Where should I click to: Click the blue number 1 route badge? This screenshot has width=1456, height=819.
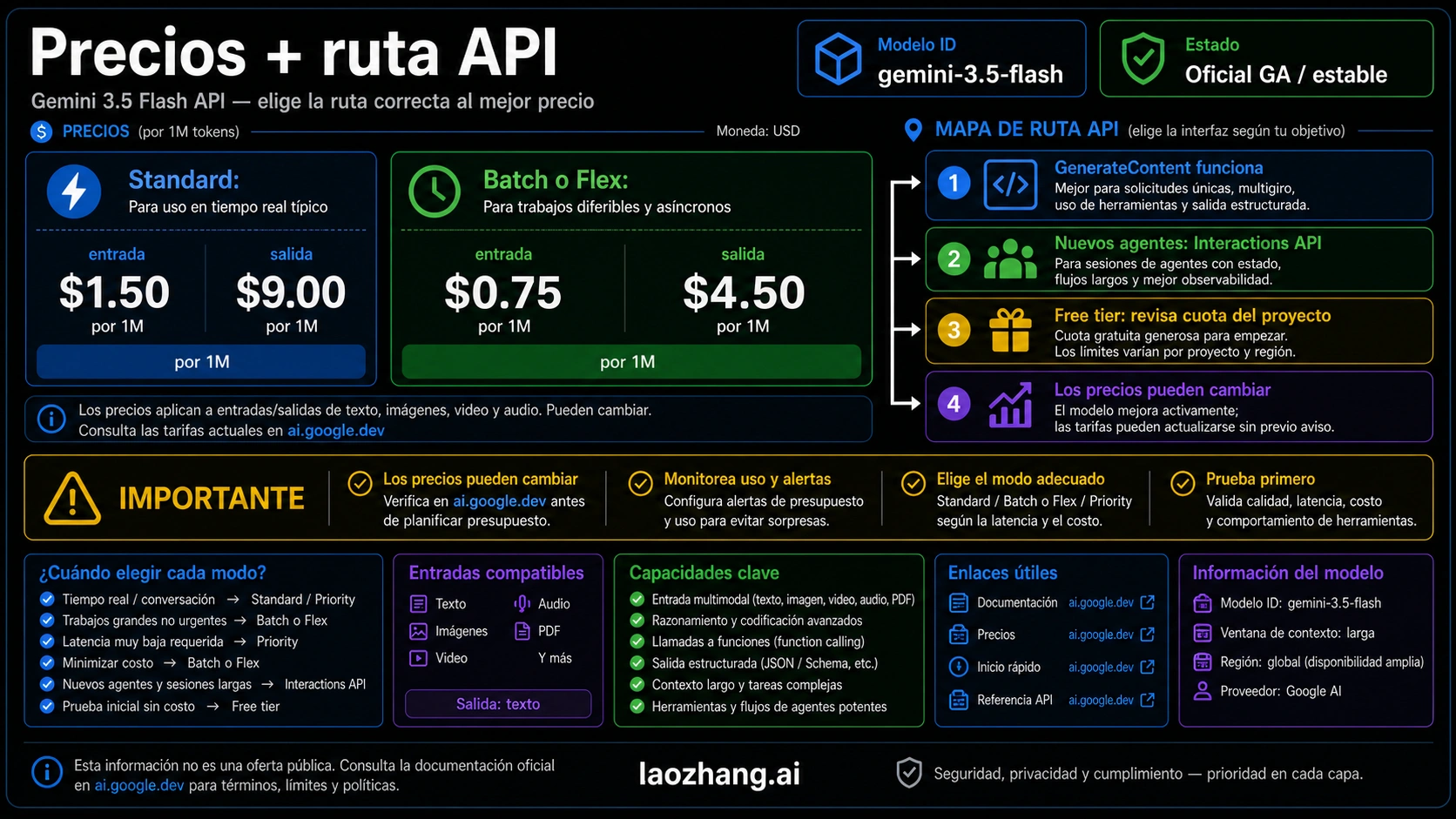tap(954, 184)
